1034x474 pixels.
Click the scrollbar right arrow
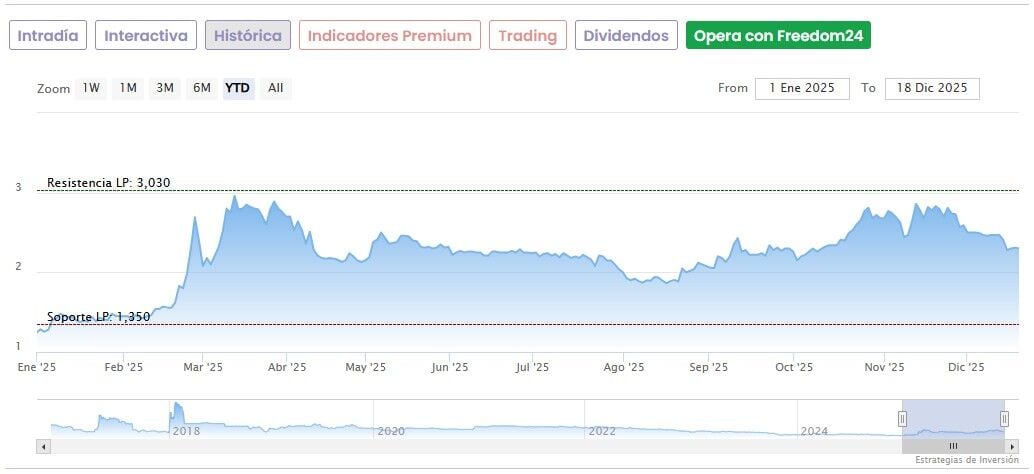click(1012, 446)
